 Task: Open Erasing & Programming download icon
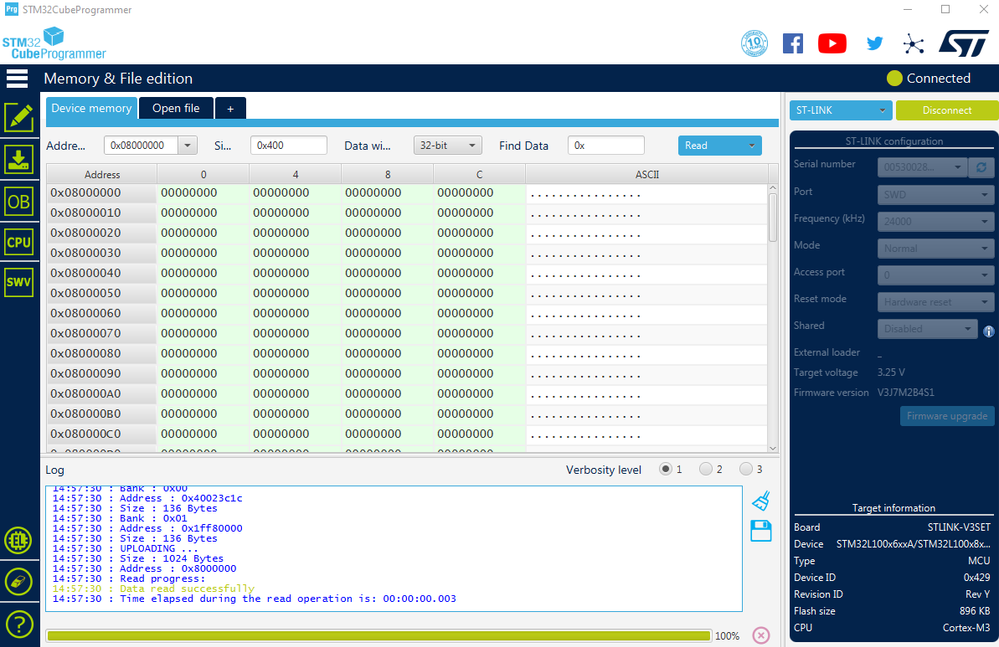click(x=19, y=159)
